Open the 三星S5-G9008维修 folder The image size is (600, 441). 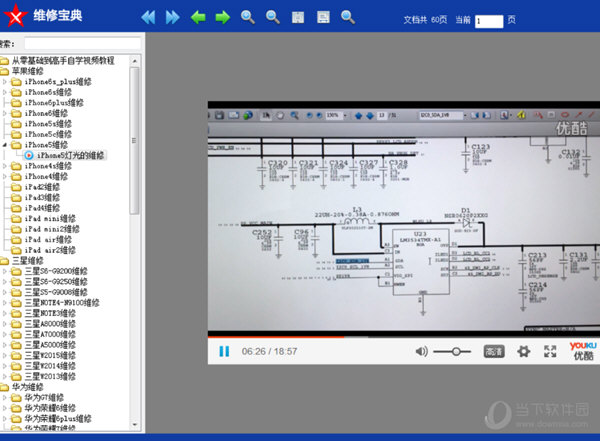pos(56,292)
